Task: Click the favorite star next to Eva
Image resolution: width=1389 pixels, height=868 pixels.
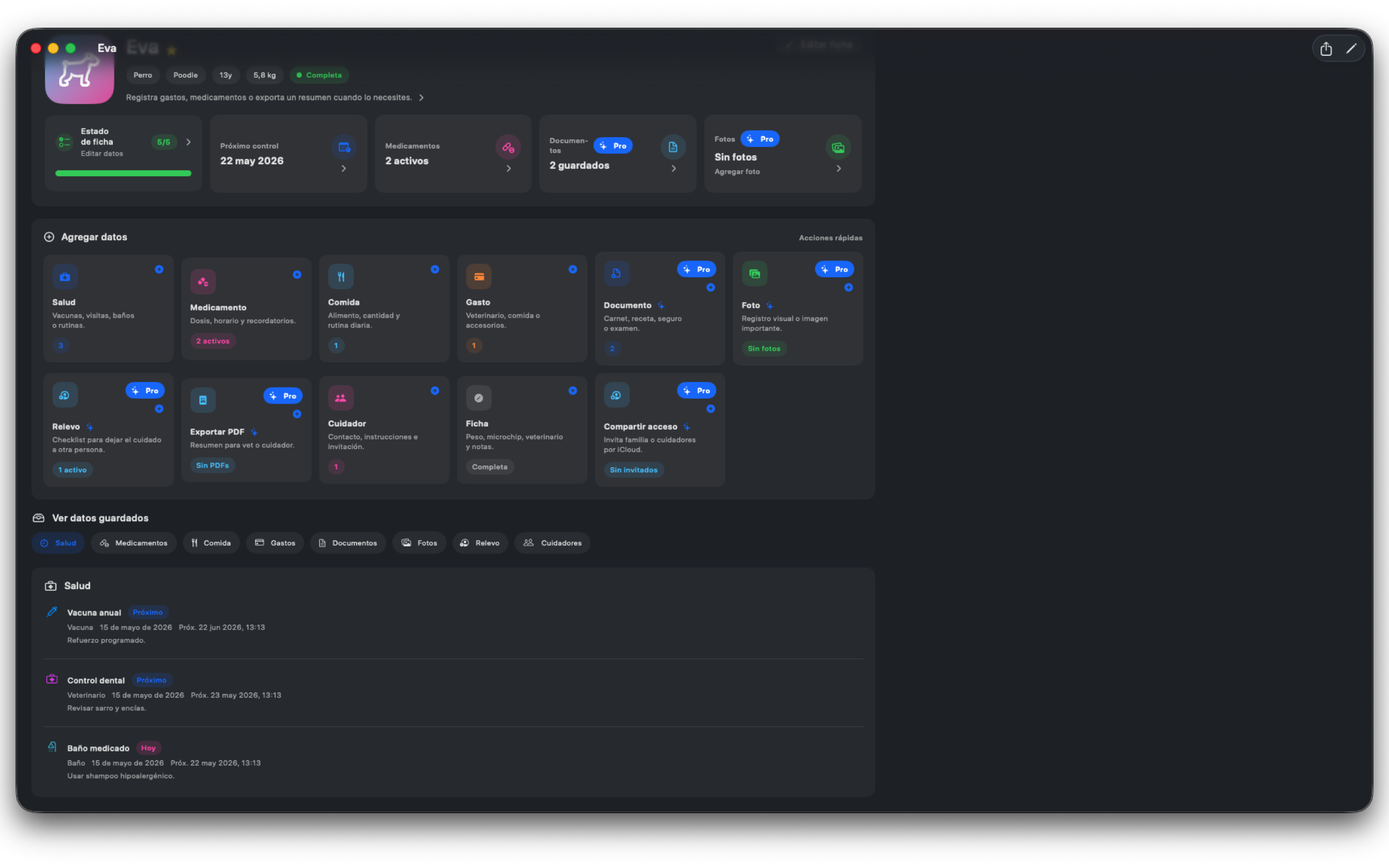Action: click(x=171, y=50)
